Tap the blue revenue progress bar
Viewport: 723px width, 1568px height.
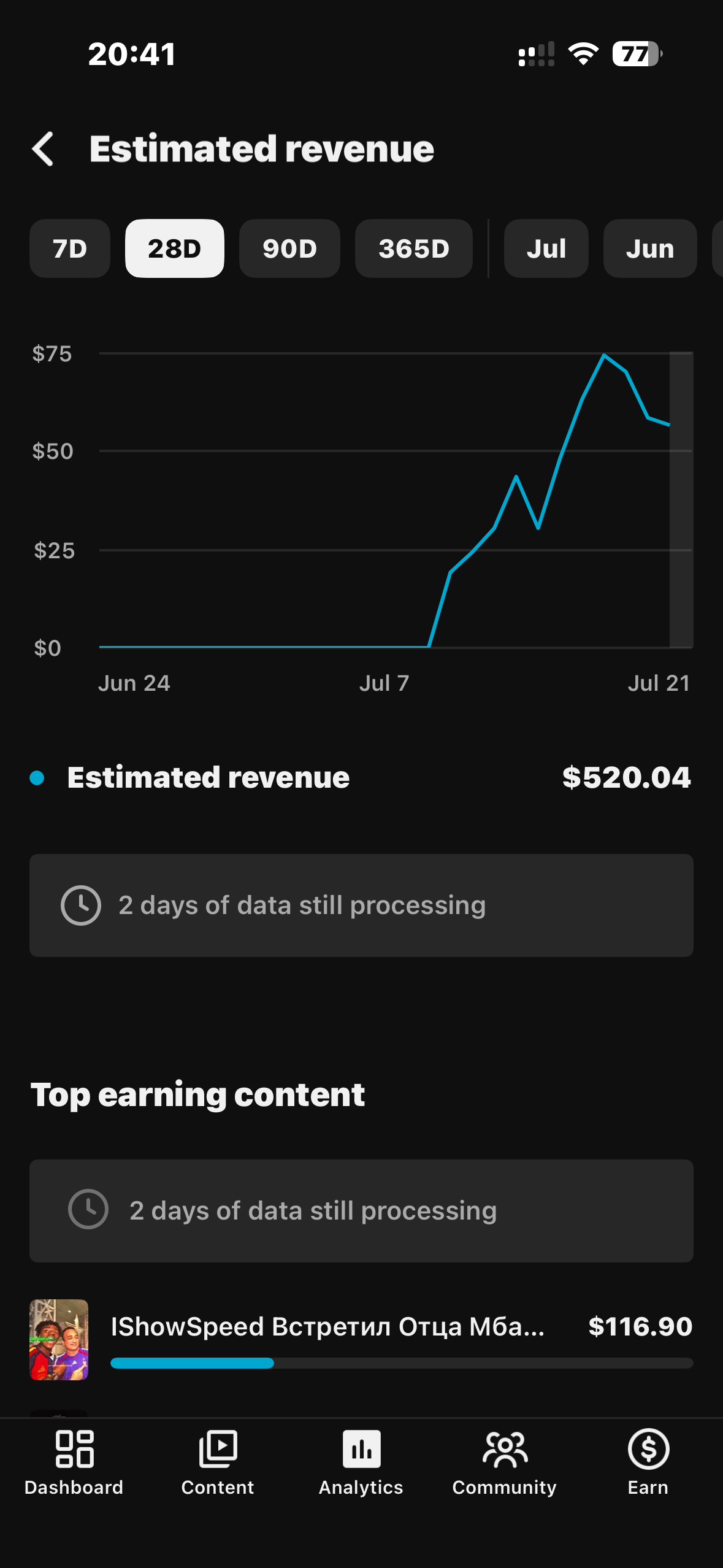click(192, 1363)
